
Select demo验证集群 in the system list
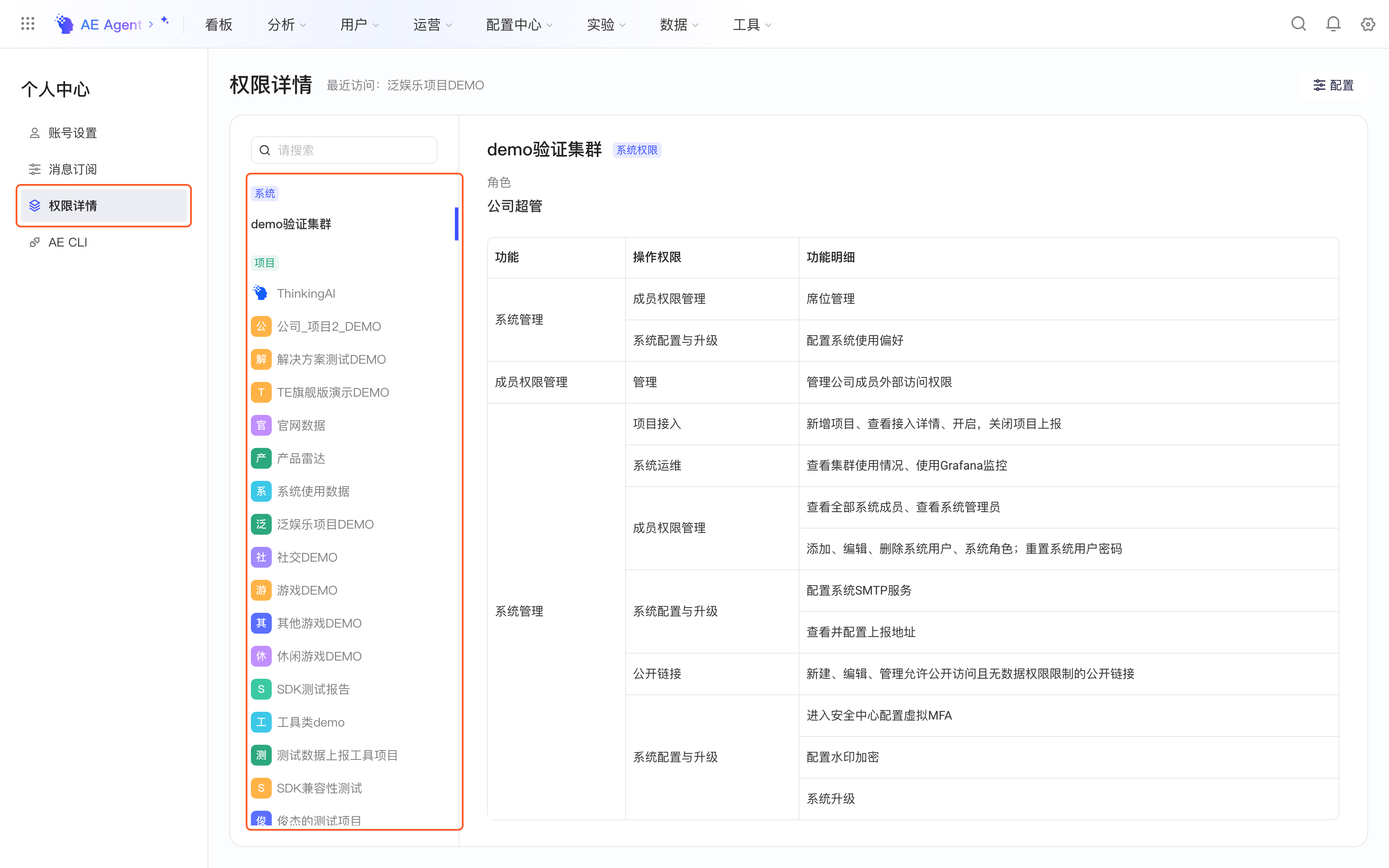(354, 224)
